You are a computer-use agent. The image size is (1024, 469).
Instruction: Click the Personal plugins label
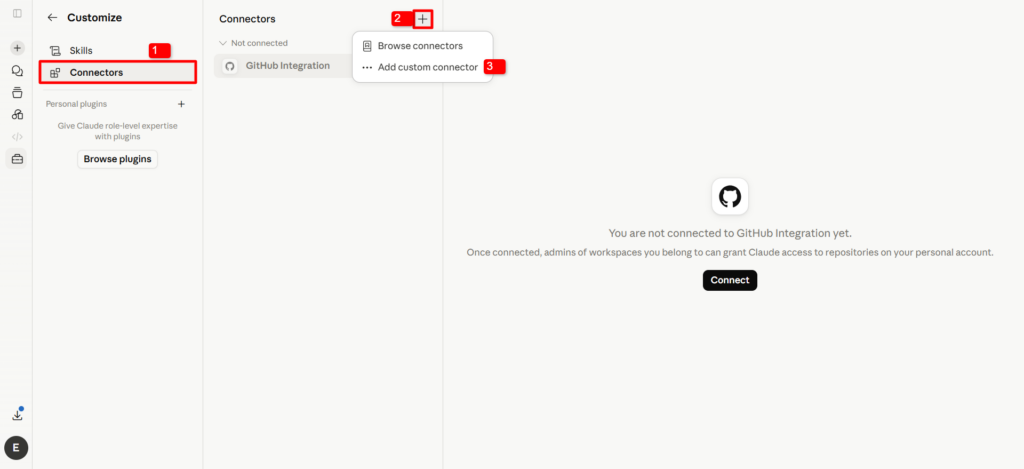click(x=76, y=104)
